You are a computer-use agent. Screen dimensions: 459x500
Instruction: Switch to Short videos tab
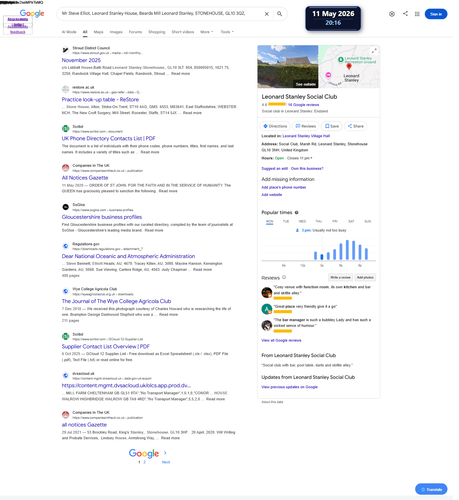point(183,32)
